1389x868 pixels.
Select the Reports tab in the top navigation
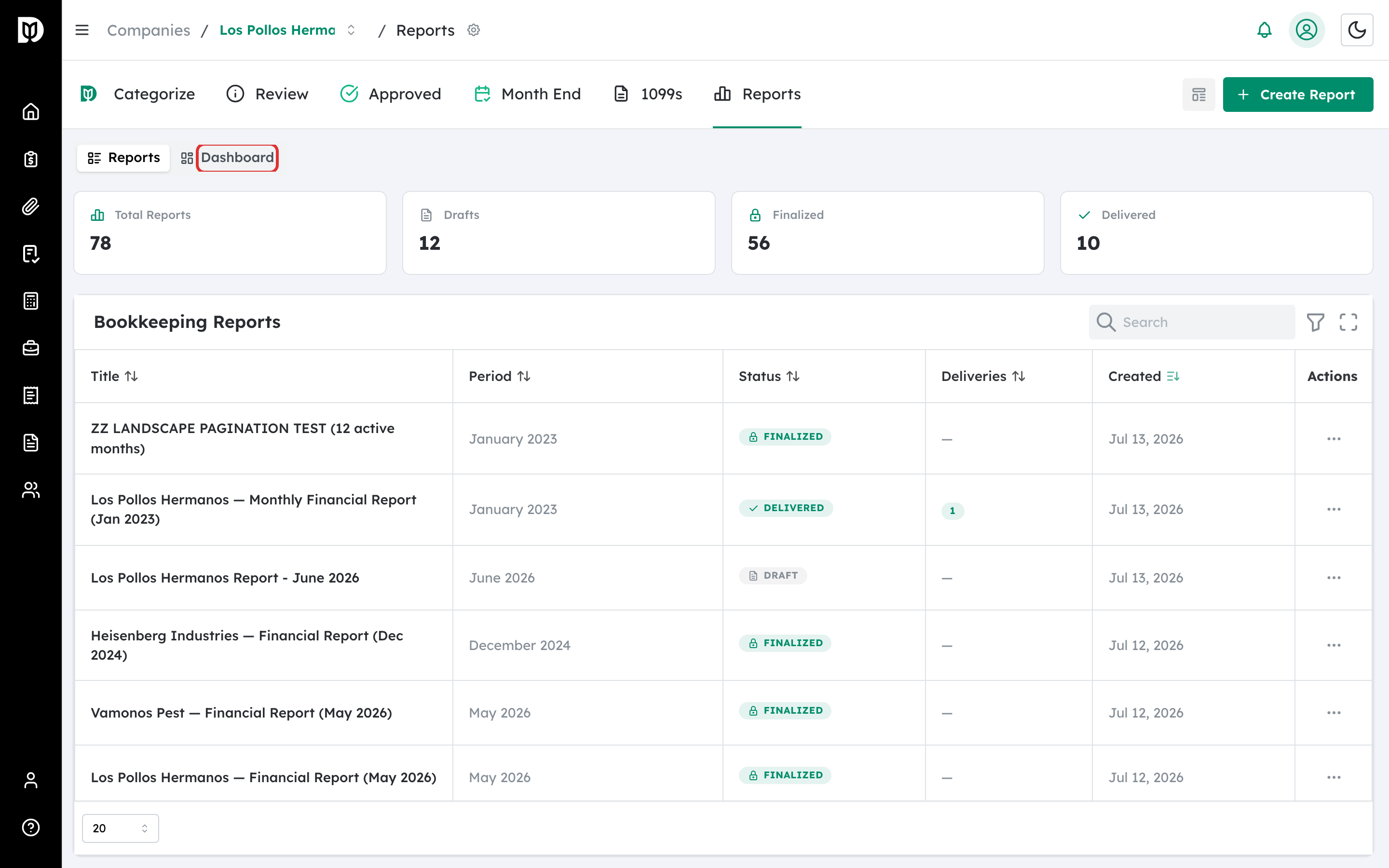tap(757, 94)
